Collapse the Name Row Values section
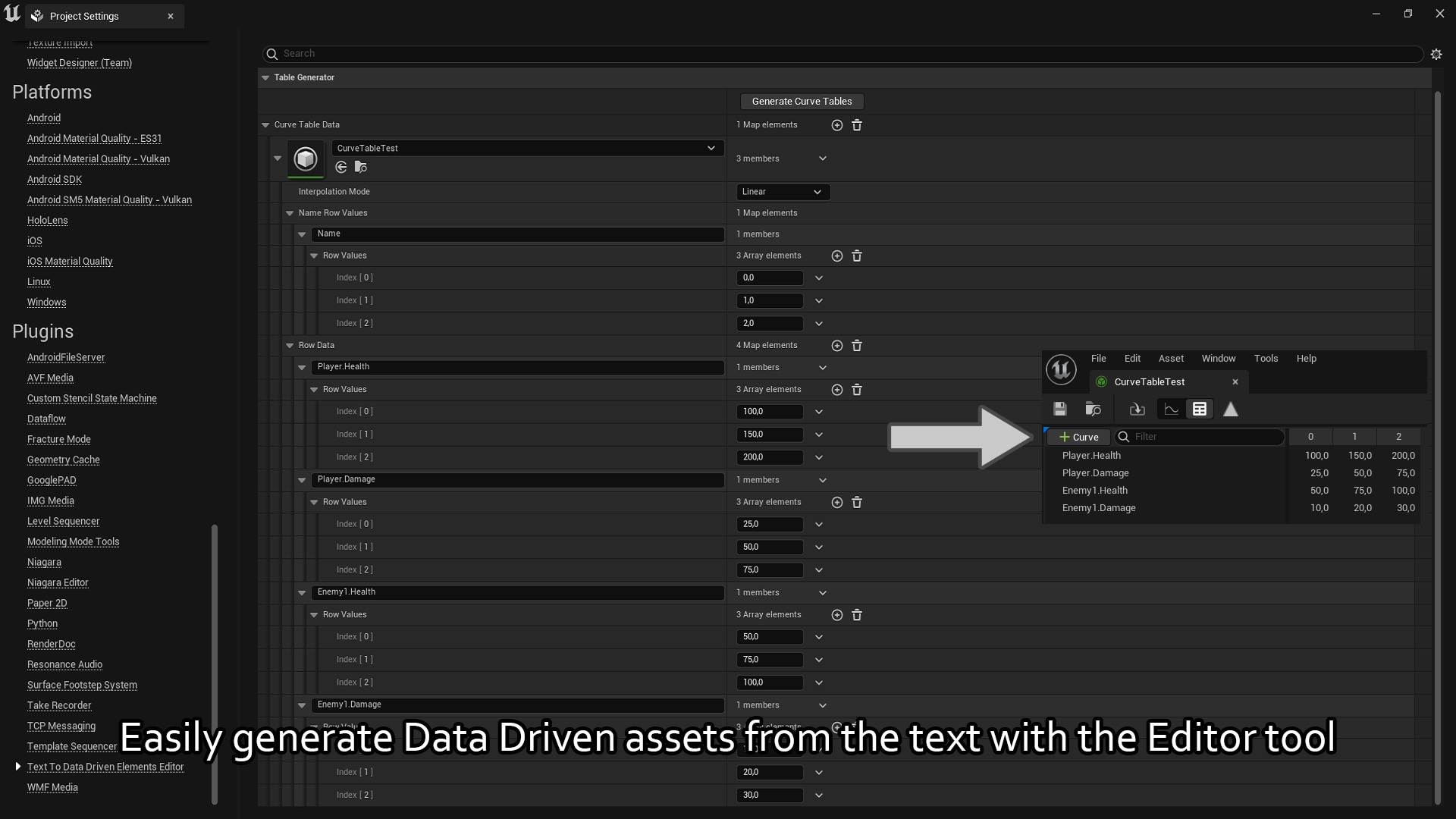 pos(290,214)
